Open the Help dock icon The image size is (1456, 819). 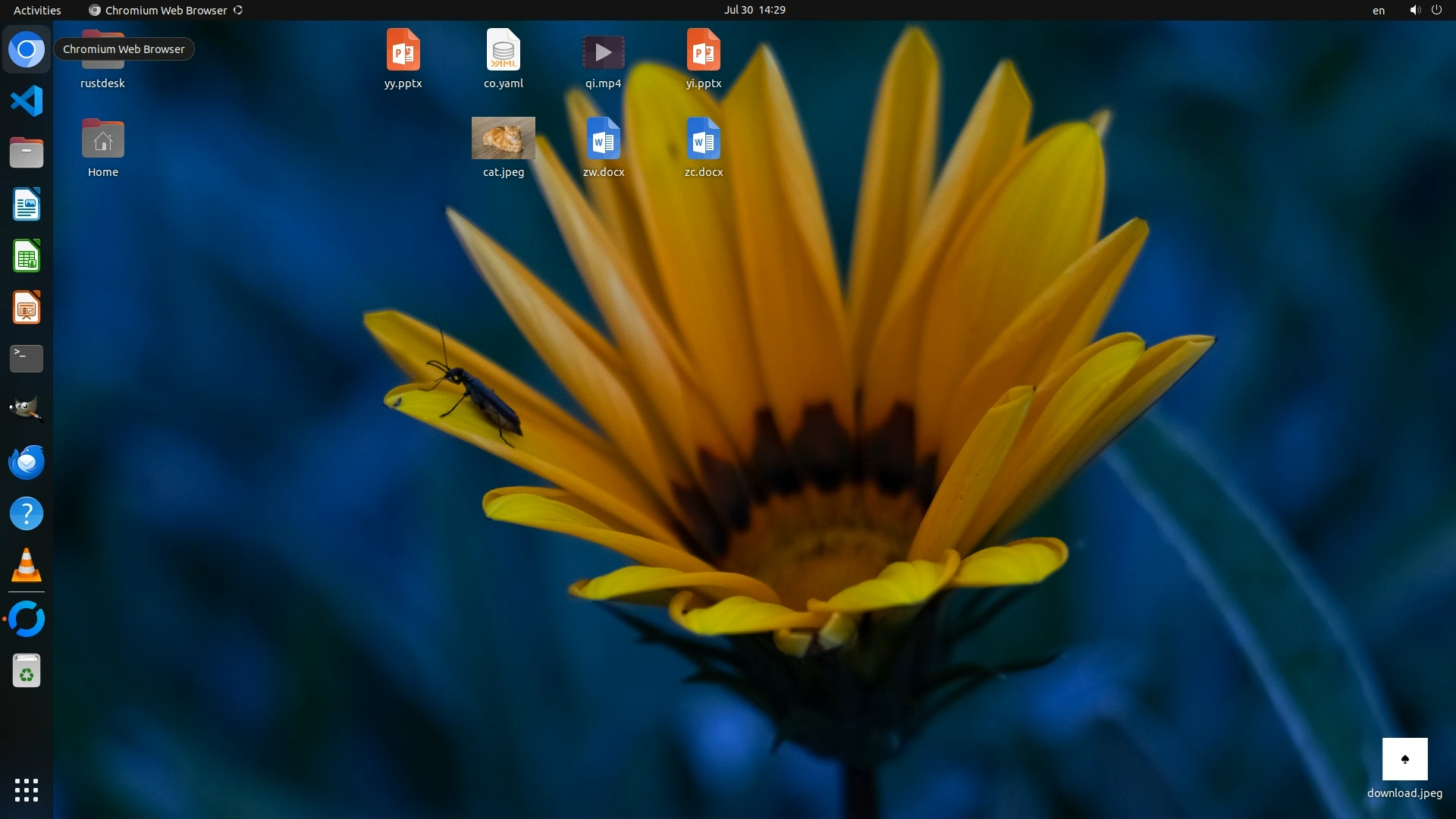coord(27,513)
